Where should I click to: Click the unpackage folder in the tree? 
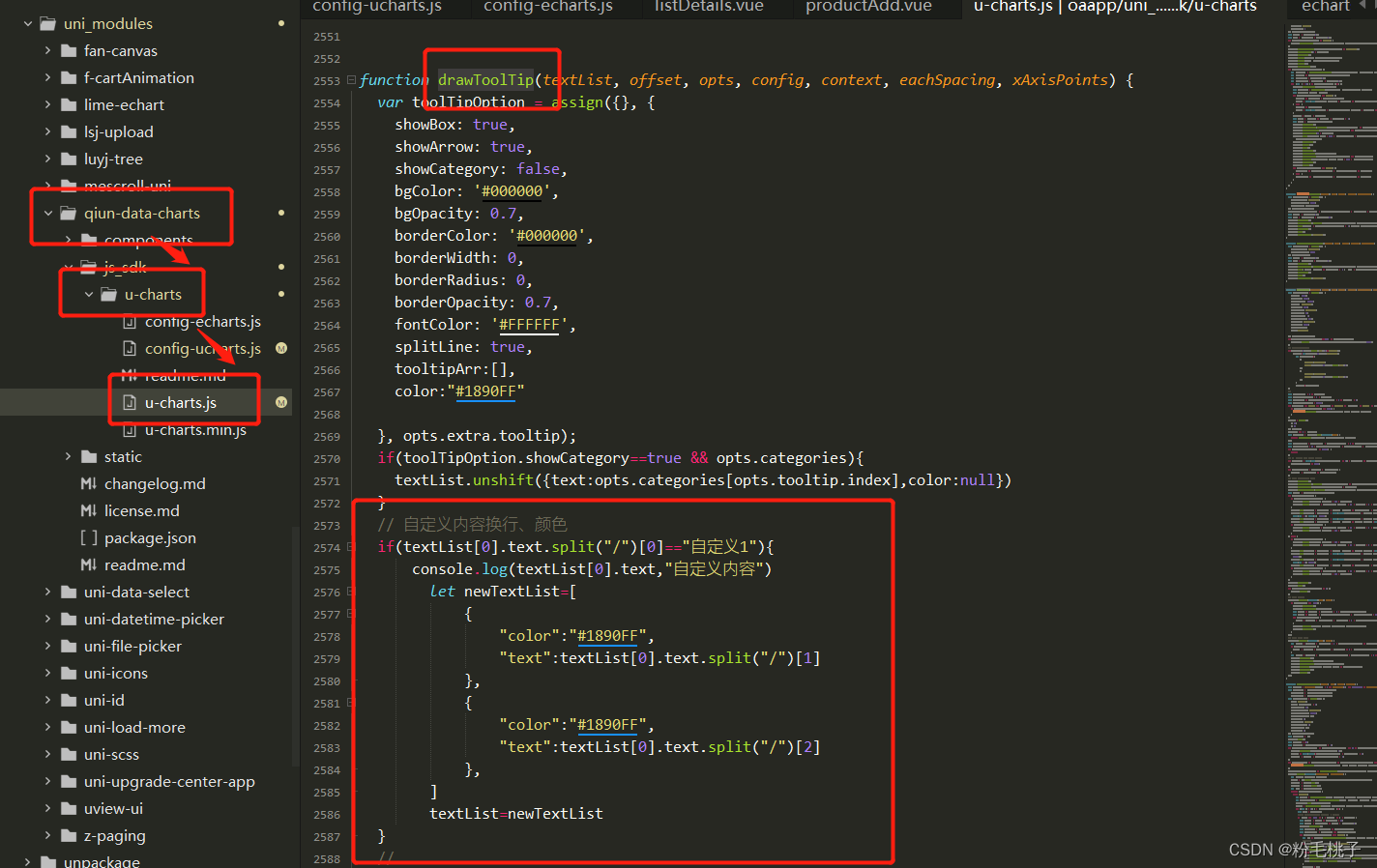point(102,860)
